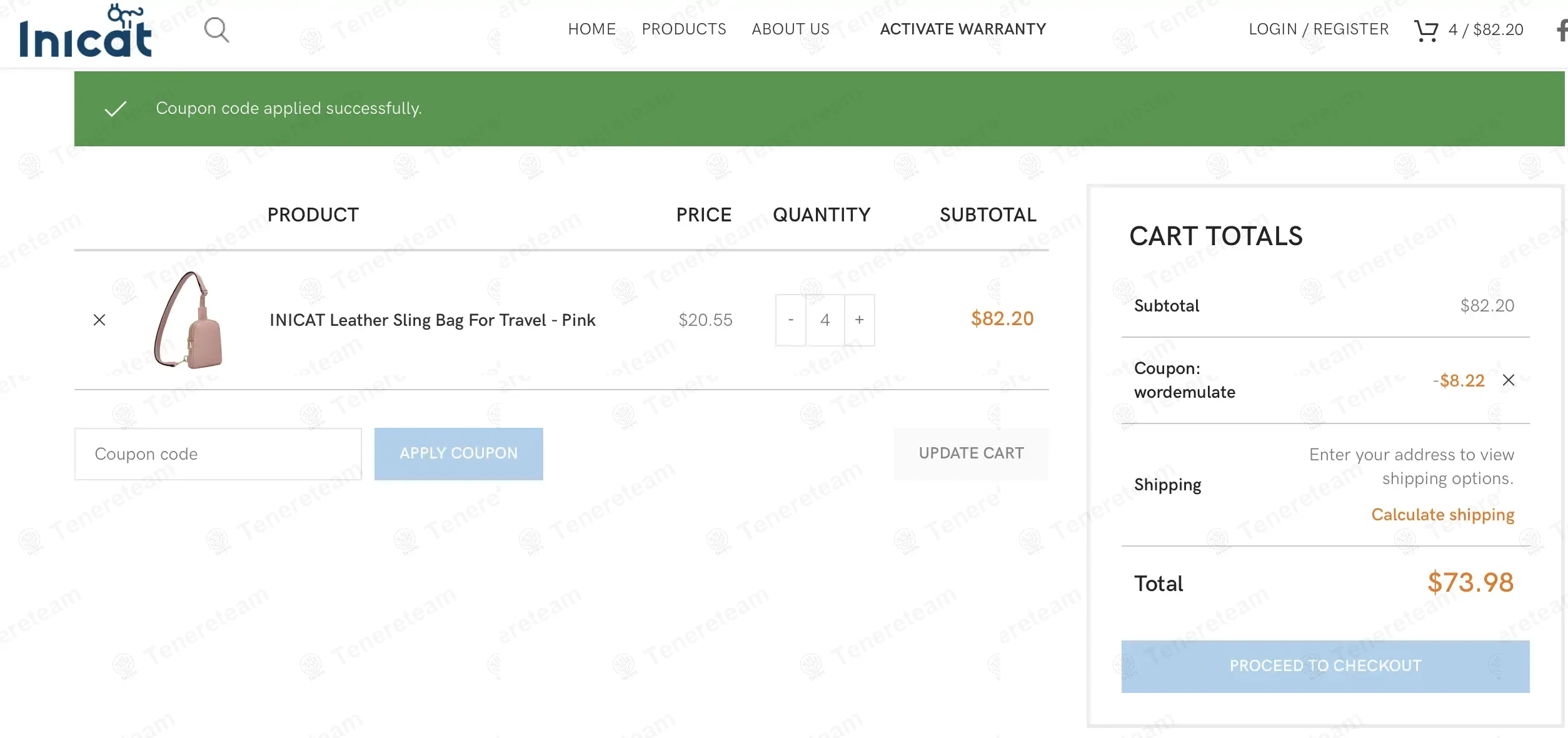This screenshot has width=1568, height=738.
Task: Click the quantity field showing 4
Action: (x=825, y=320)
